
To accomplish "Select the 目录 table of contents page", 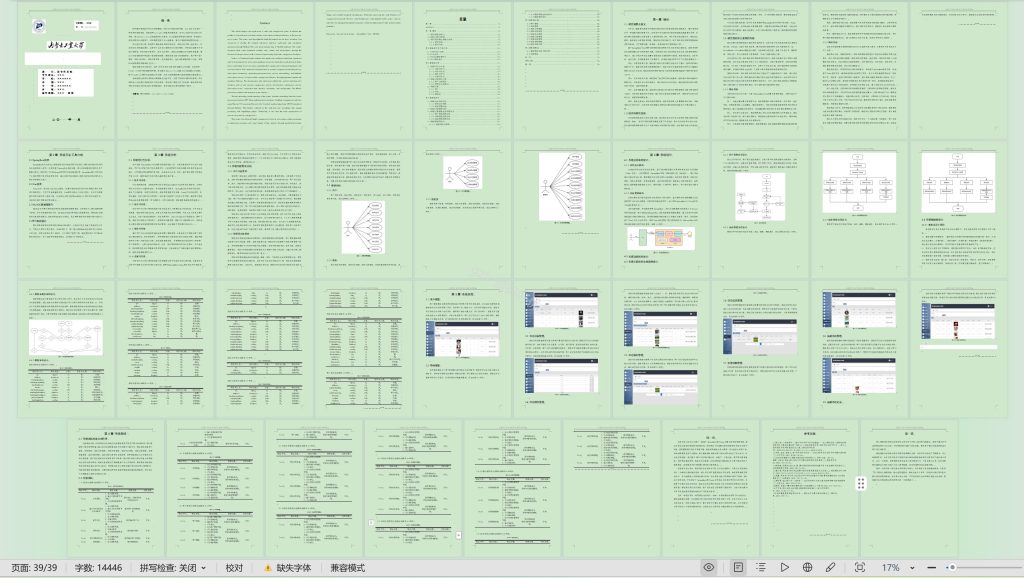I will [x=462, y=70].
